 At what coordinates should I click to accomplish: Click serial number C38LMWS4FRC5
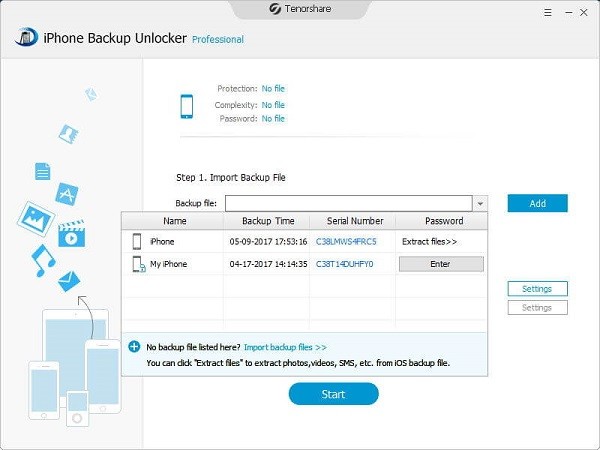point(346,241)
